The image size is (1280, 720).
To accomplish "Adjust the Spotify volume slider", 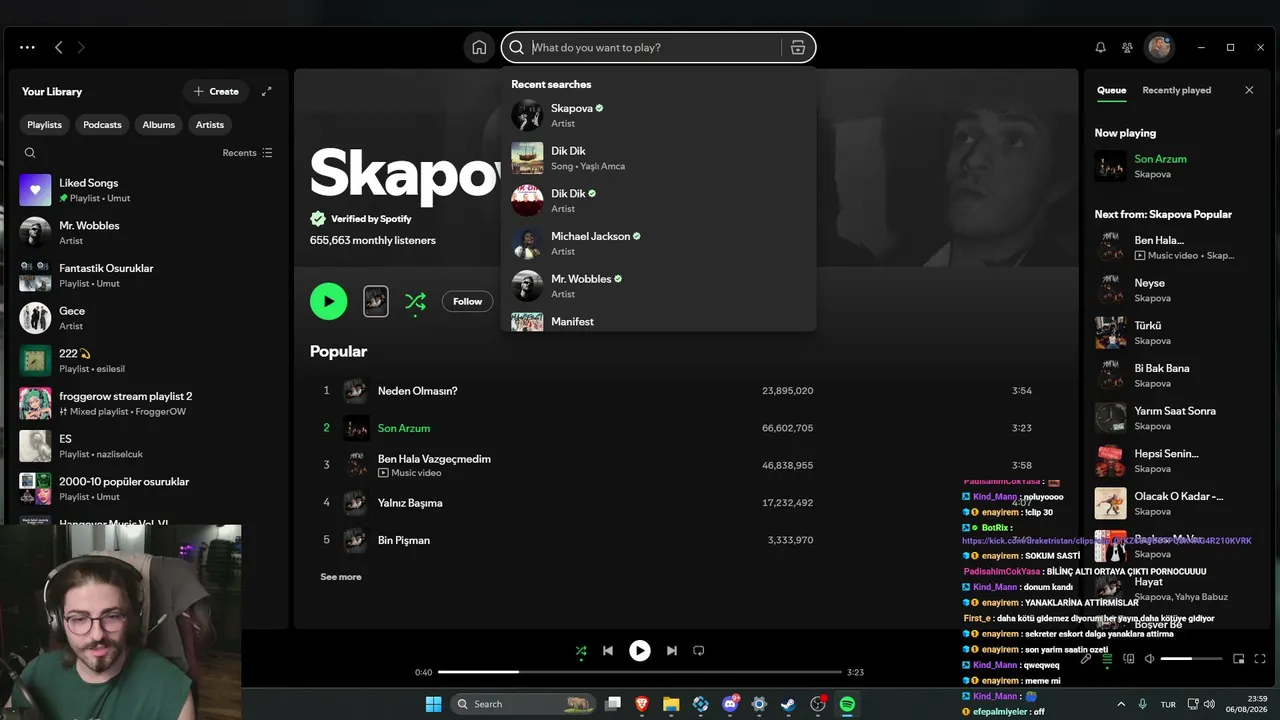I will click(x=1192, y=659).
